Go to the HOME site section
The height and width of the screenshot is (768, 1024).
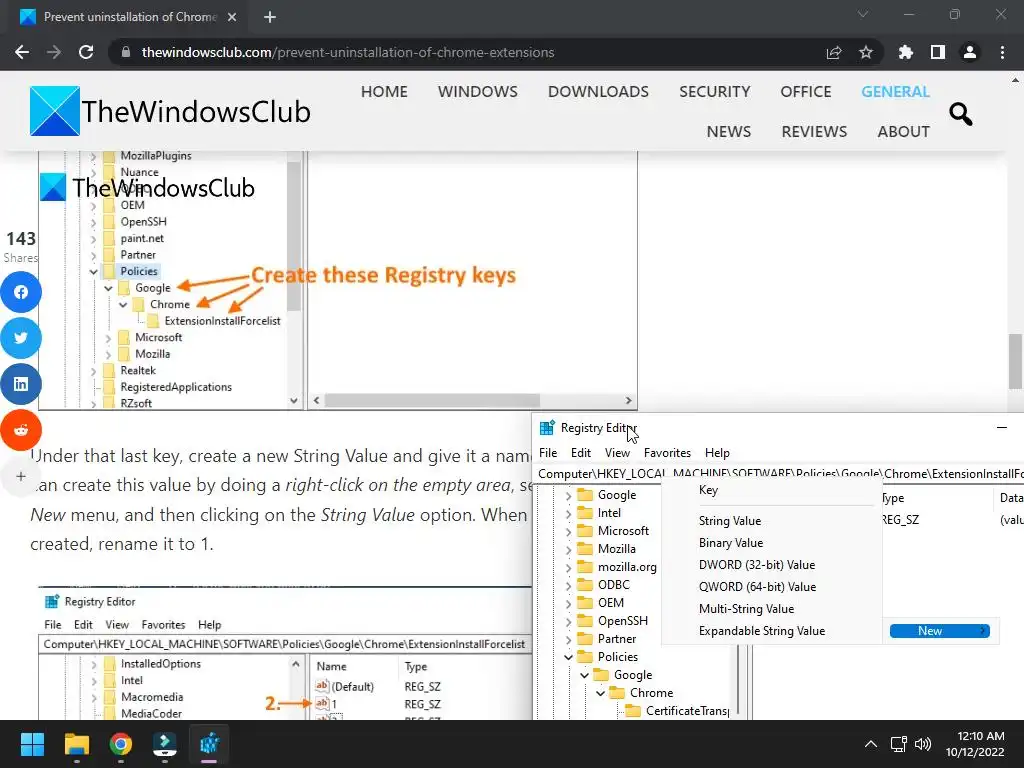click(x=384, y=91)
